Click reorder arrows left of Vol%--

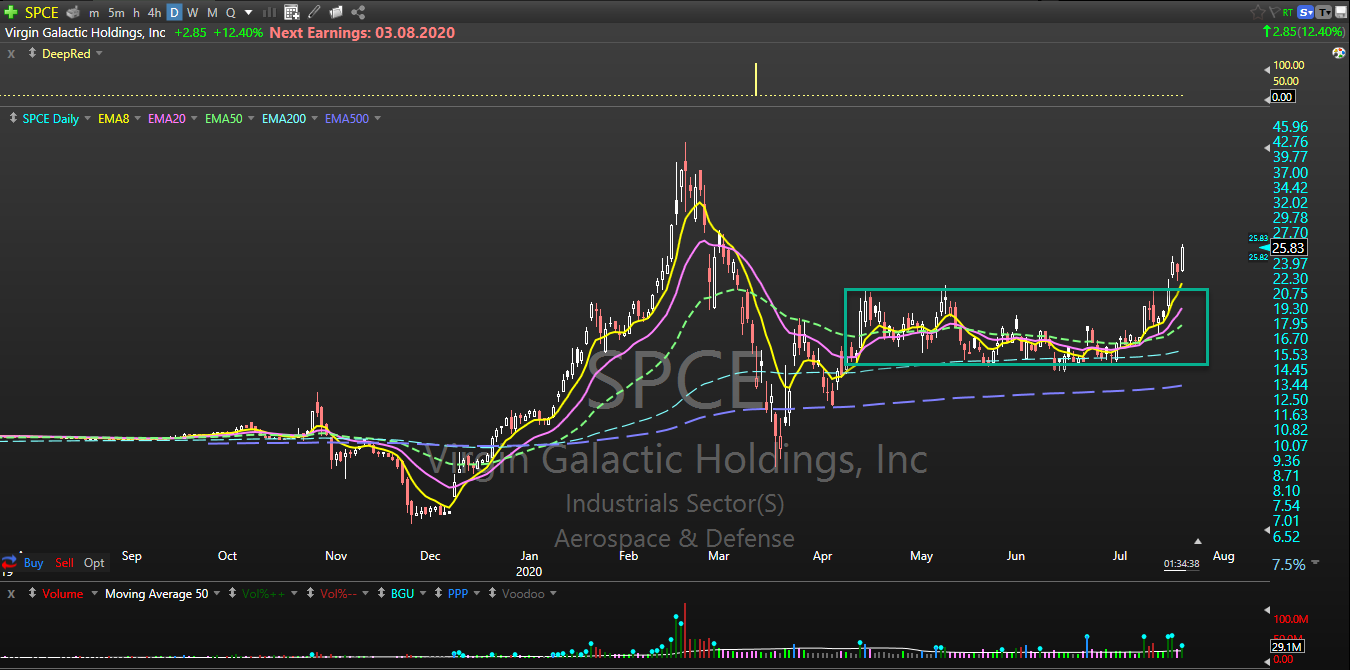click(310, 593)
